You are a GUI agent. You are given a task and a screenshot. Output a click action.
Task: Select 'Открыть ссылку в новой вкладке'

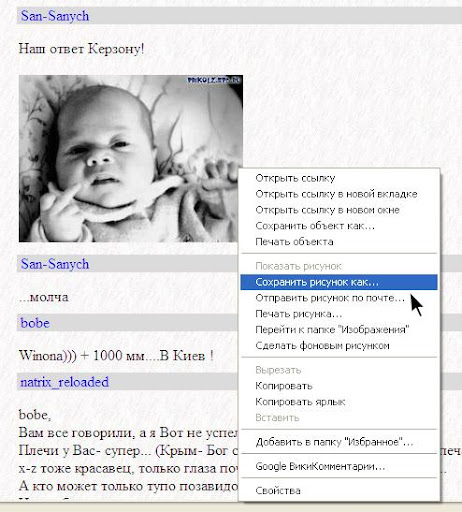coord(339,194)
